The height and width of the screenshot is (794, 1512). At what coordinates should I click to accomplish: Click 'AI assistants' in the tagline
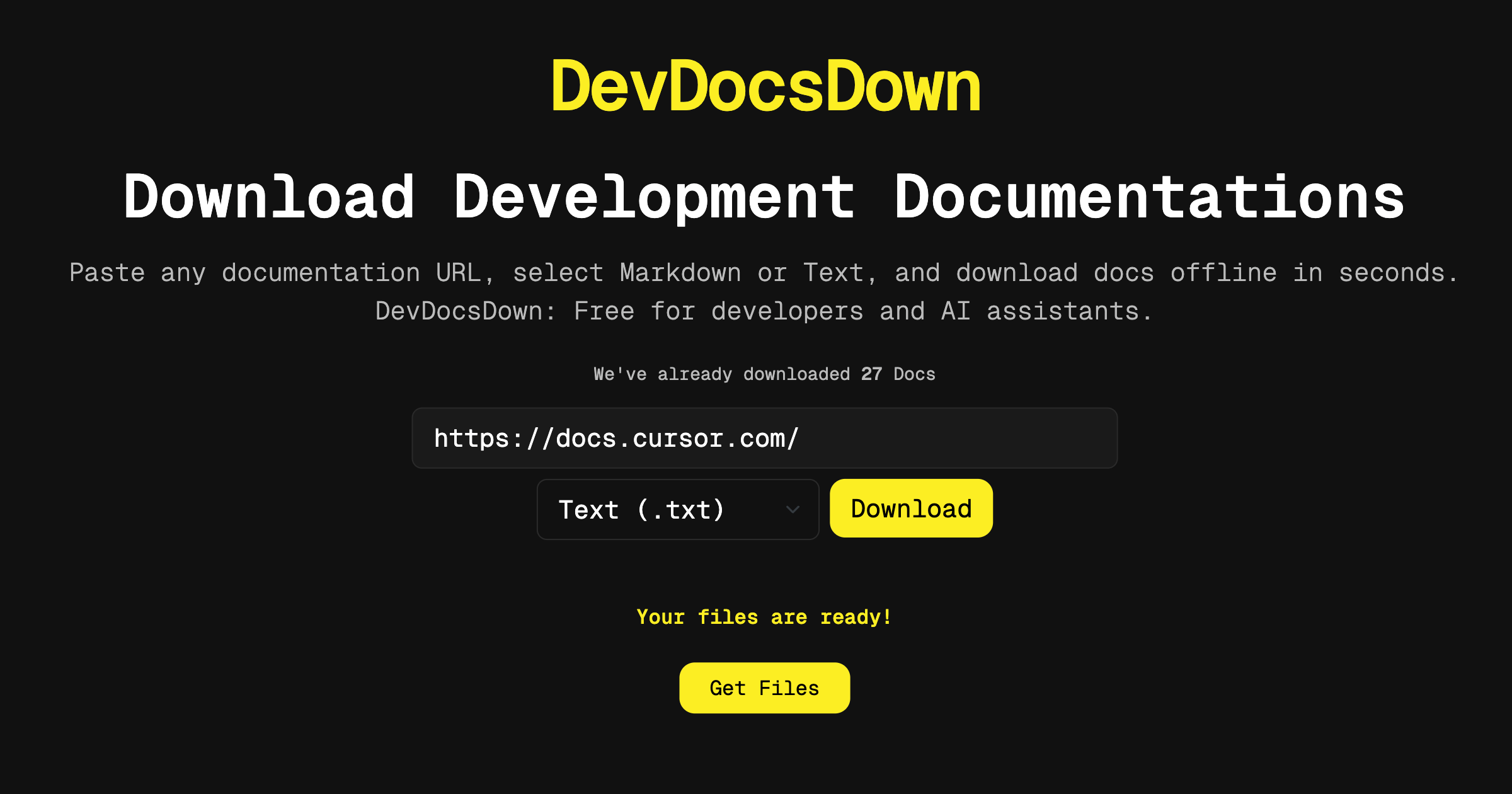(1046, 311)
